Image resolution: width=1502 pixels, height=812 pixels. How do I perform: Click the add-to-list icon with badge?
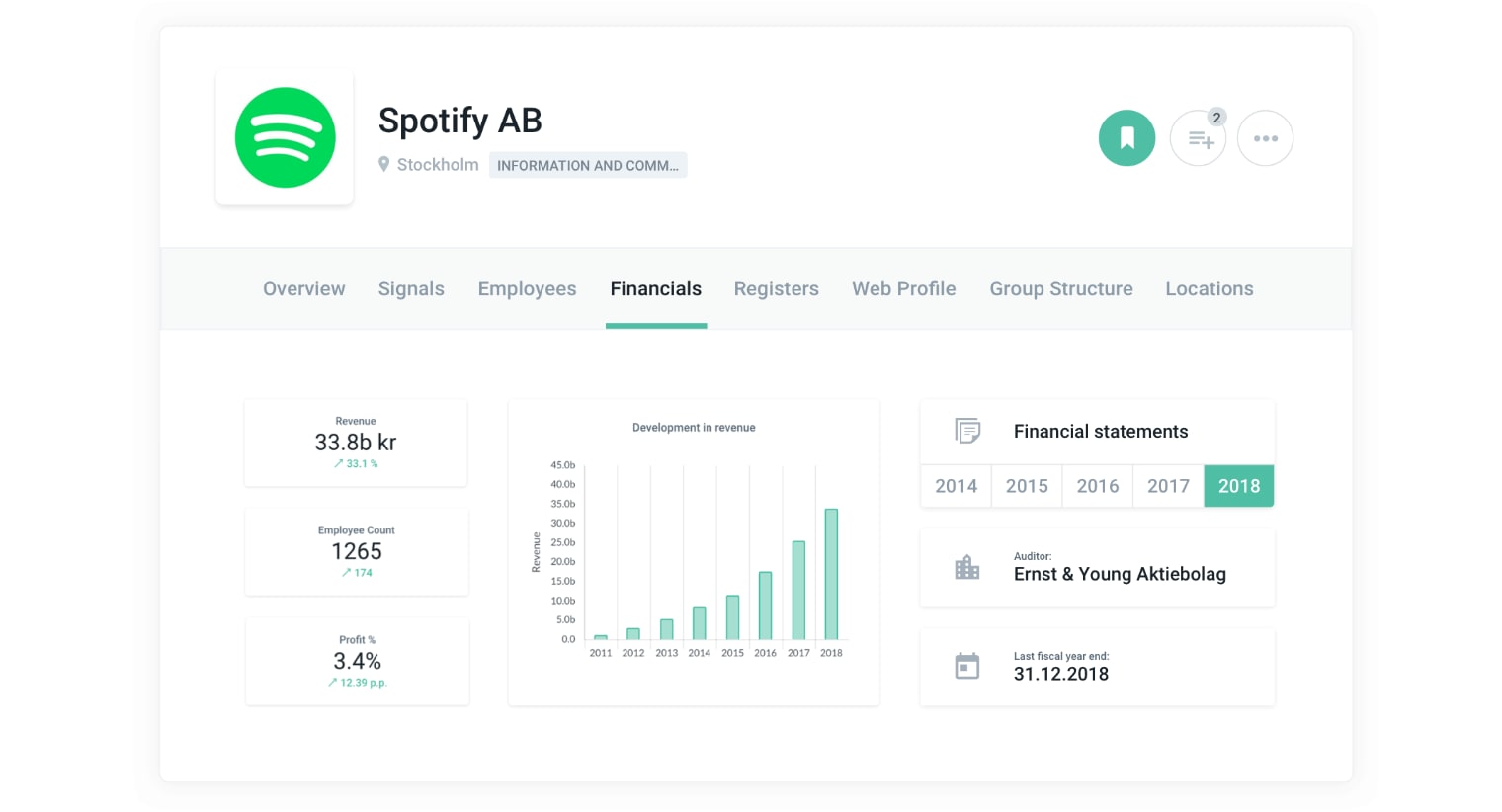1199,139
